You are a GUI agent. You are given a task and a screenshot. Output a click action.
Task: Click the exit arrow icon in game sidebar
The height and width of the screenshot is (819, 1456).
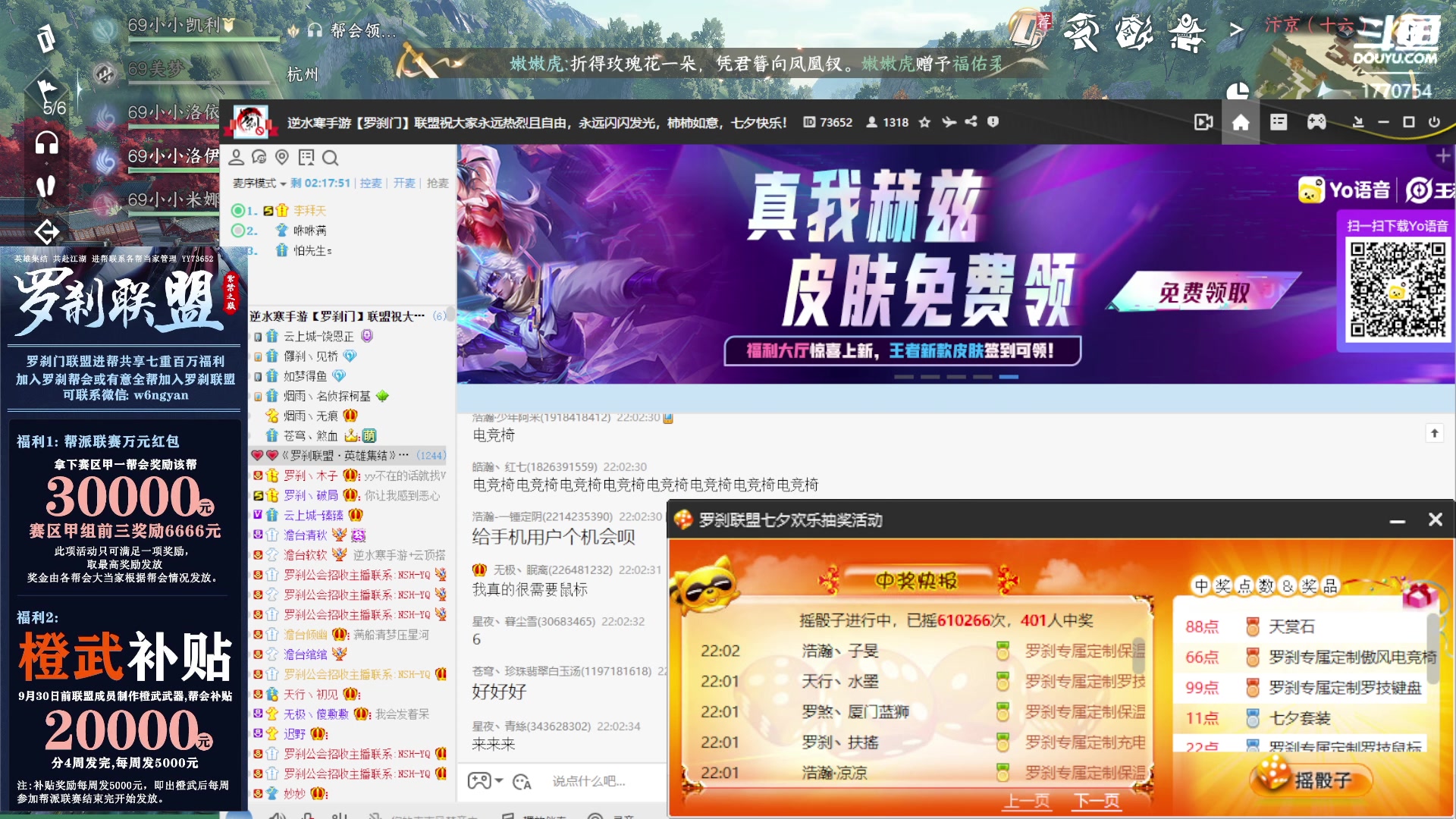point(47,231)
